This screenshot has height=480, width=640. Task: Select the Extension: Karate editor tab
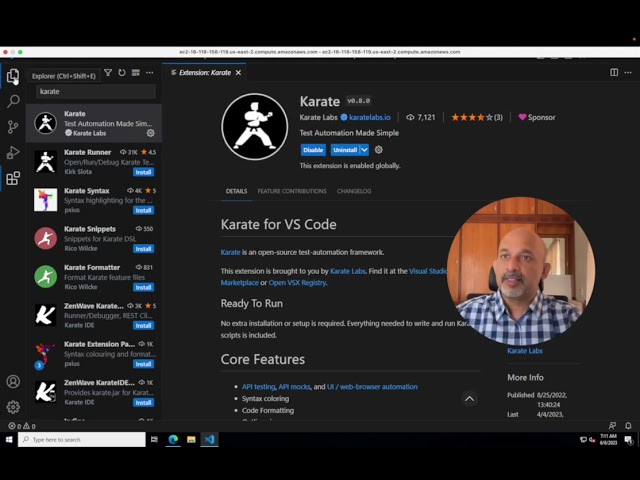(x=204, y=73)
